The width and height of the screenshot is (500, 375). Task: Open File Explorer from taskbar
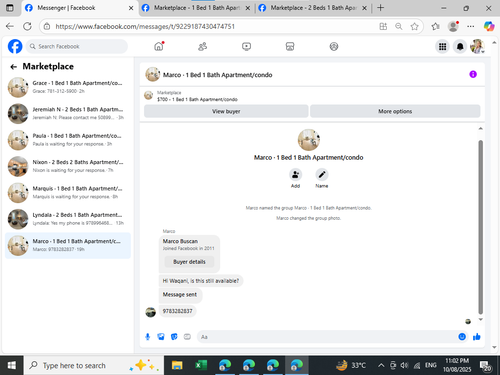177,366
